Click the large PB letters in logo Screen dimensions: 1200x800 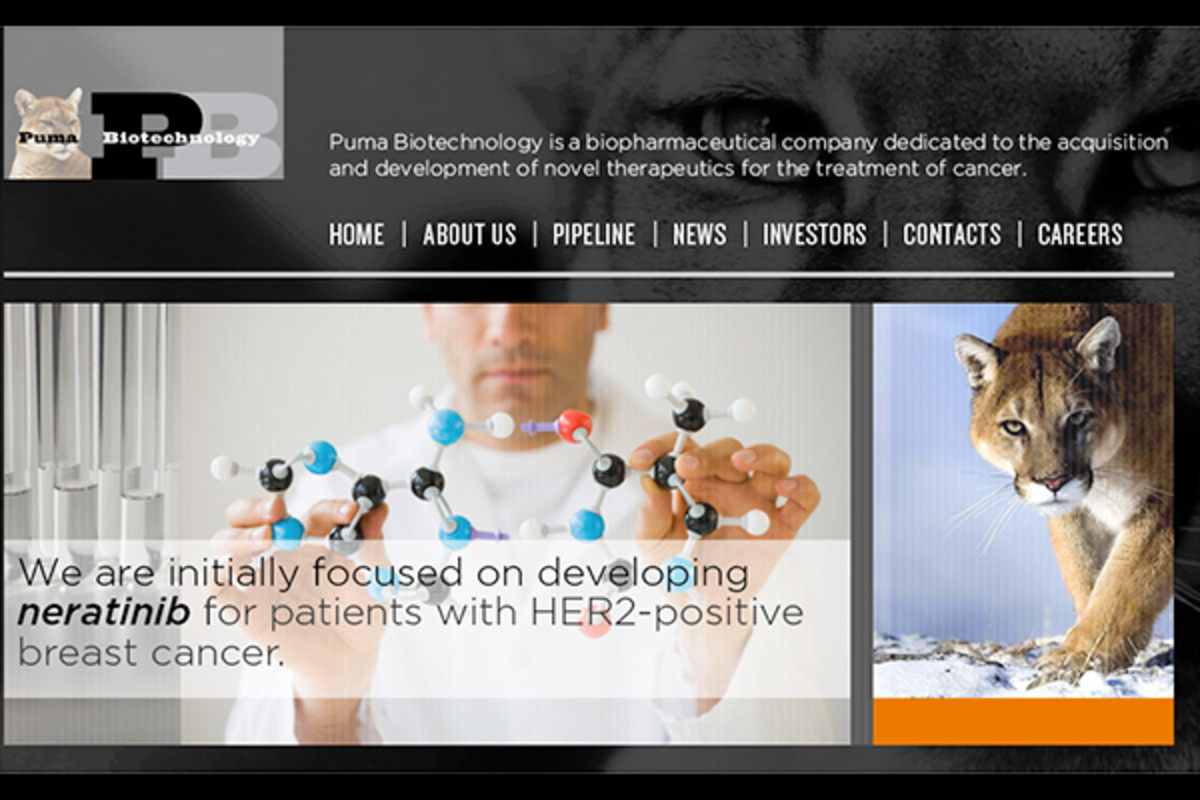click(184, 135)
